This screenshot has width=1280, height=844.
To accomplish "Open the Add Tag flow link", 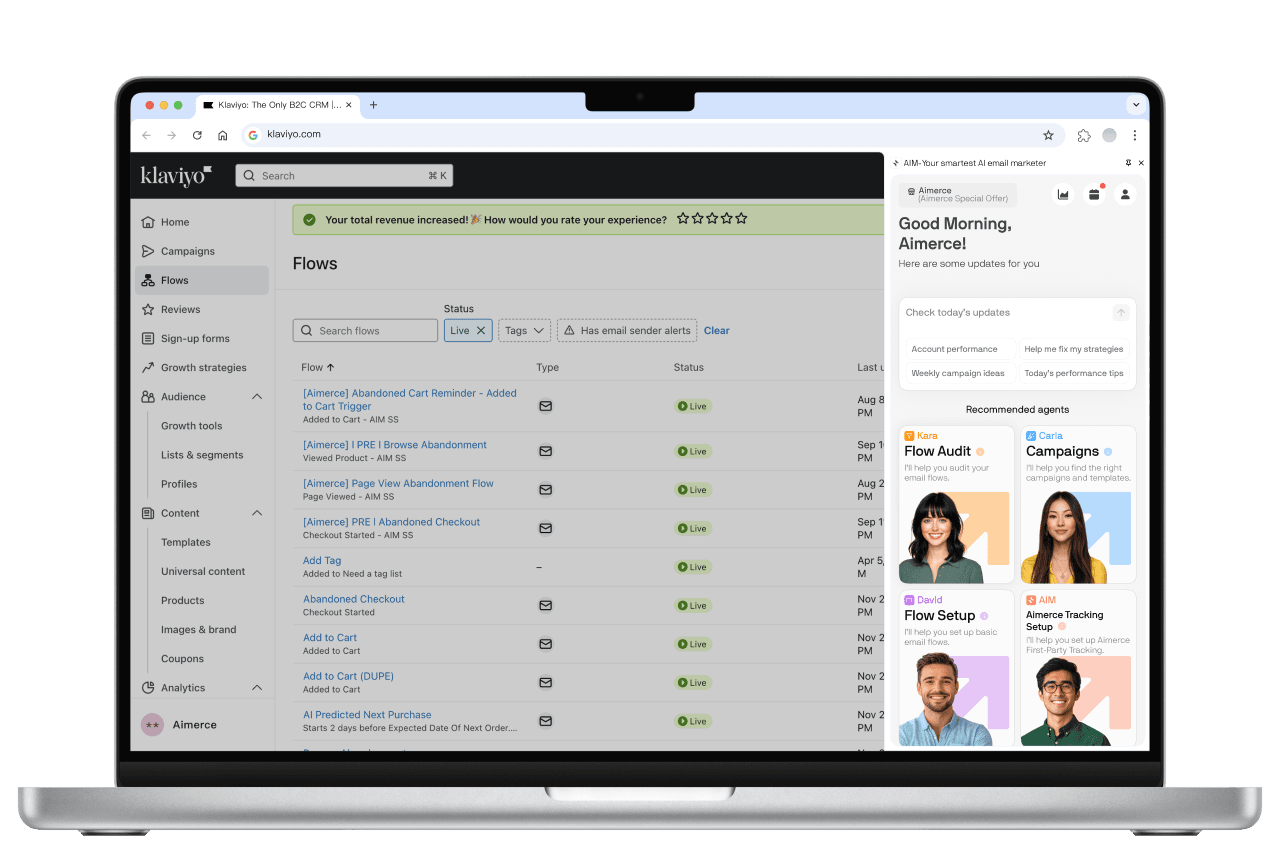I will [x=322, y=561].
